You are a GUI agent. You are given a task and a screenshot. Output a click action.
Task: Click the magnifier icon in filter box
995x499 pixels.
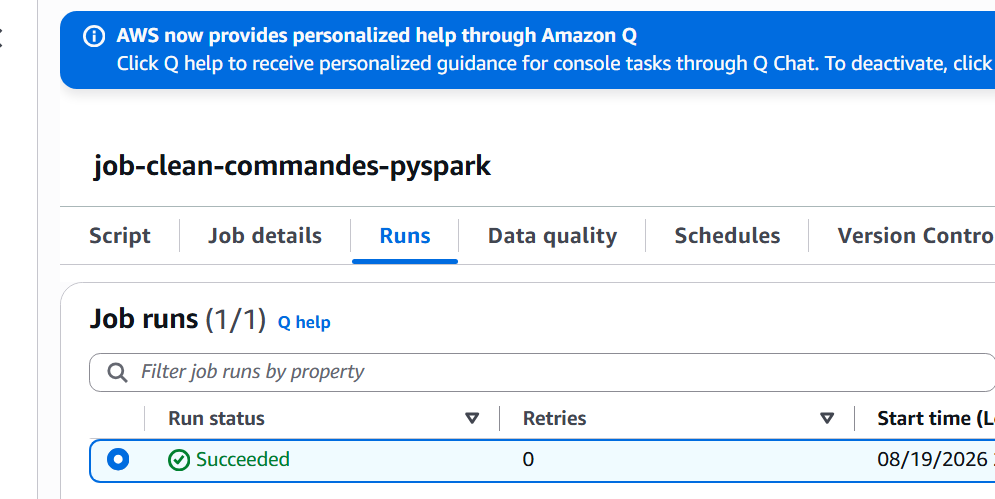point(117,372)
